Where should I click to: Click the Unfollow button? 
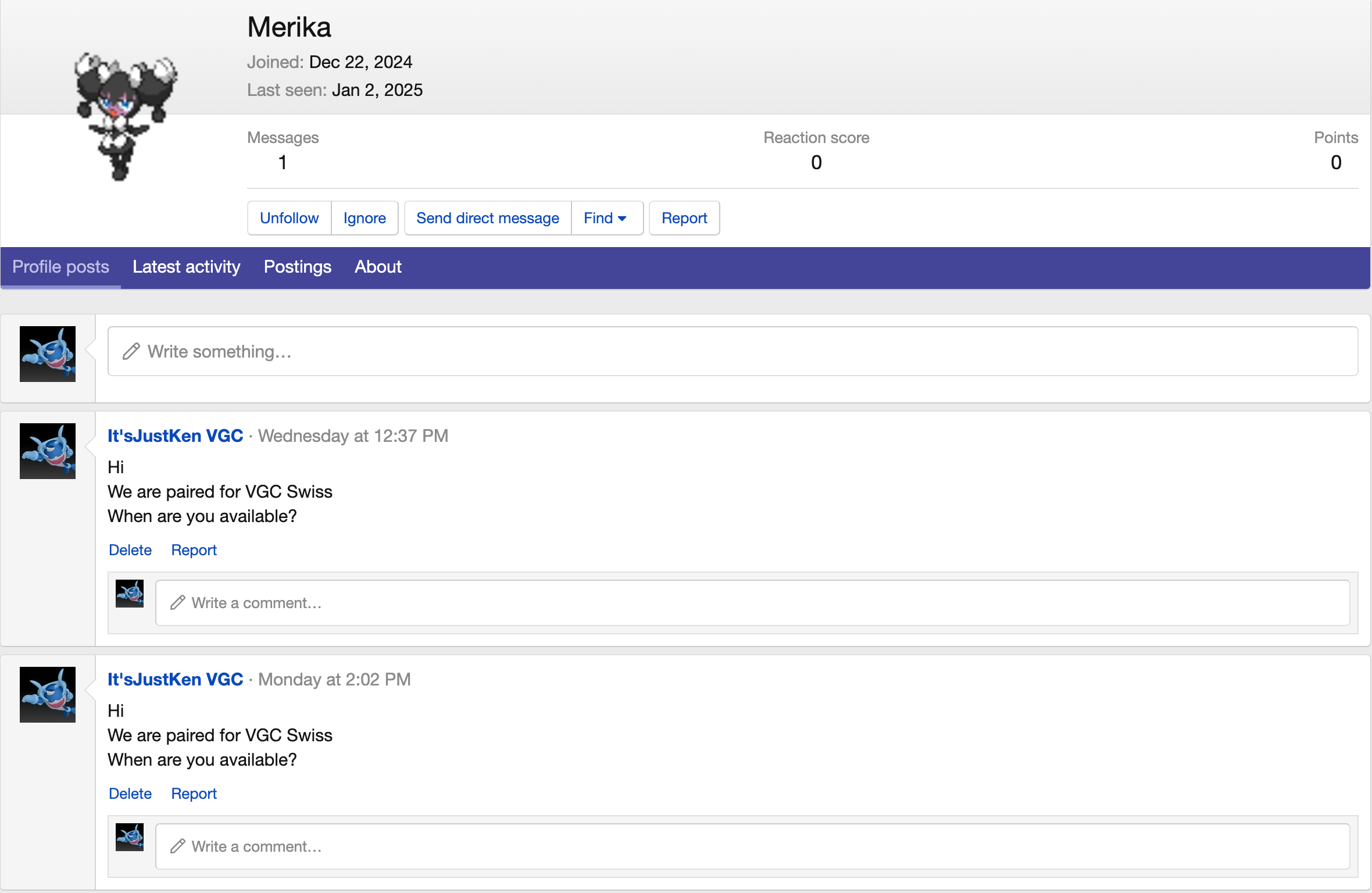point(289,218)
